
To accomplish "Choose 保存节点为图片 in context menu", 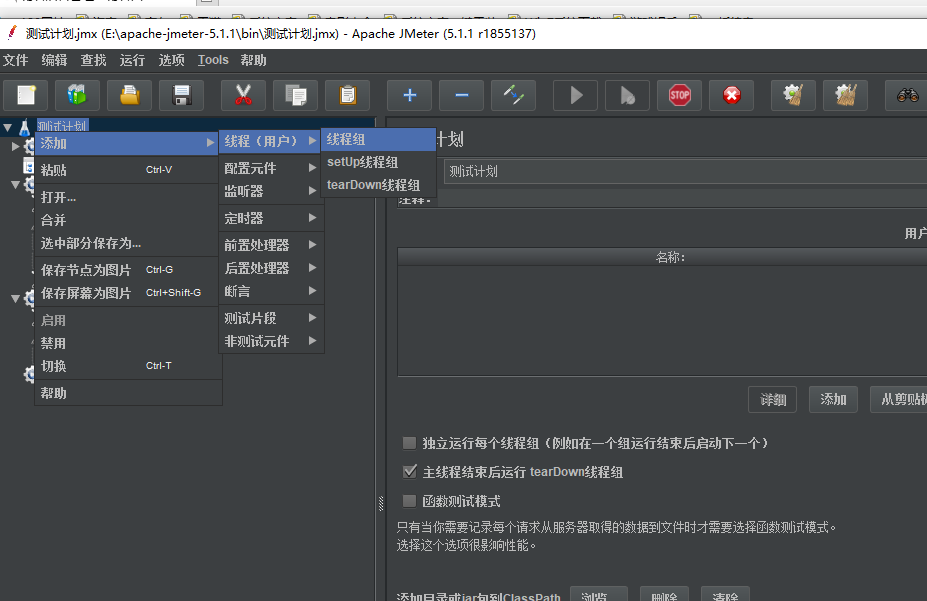I will (127, 270).
